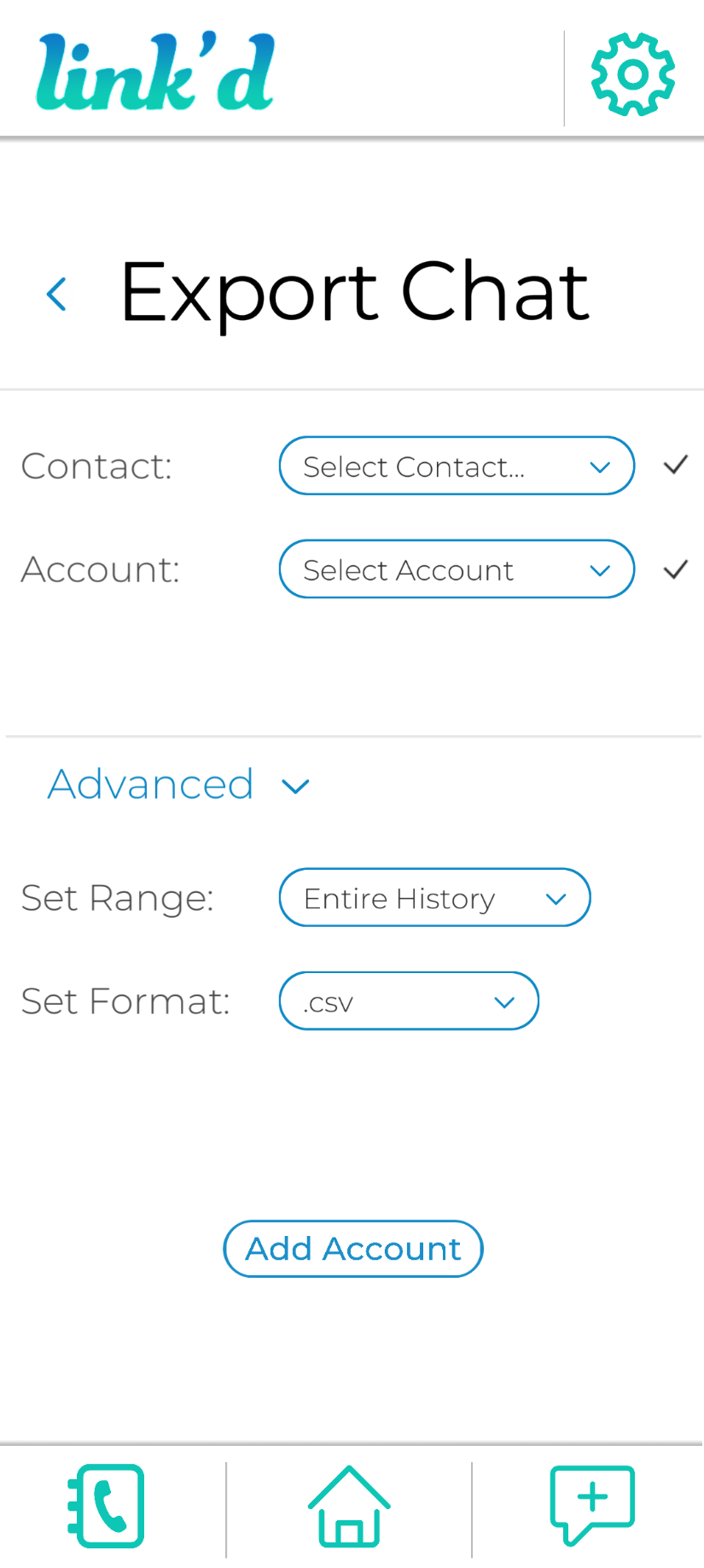The image size is (704, 1568).
Task: Open the Select Account dropdown
Action: click(x=457, y=569)
